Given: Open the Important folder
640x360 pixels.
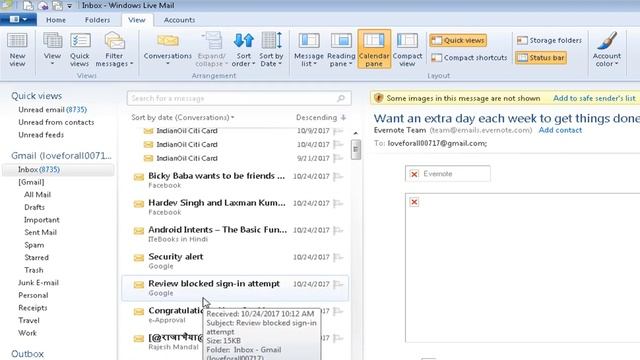Looking at the screenshot, I should [x=42, y=220].
